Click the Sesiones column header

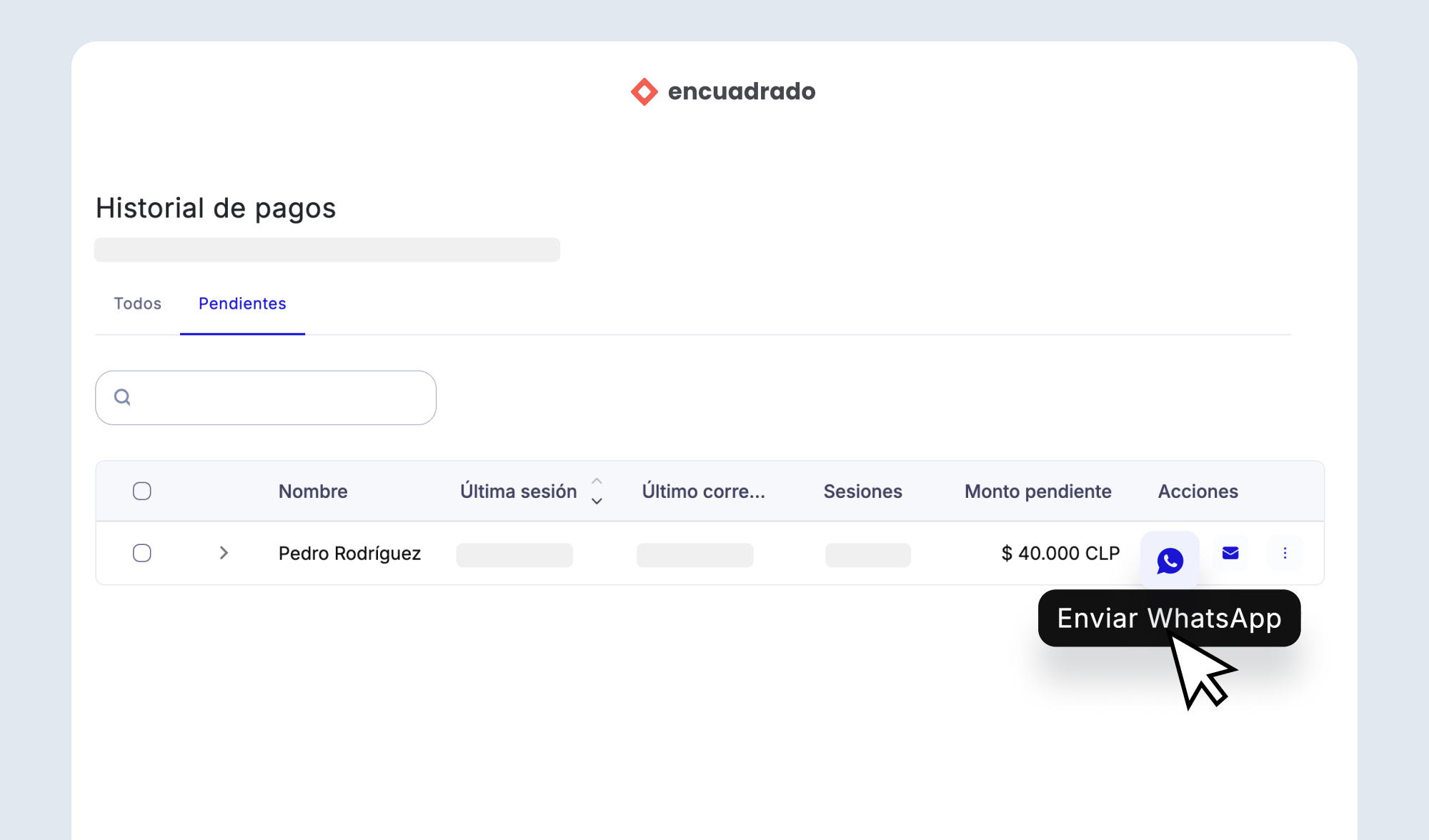point(862,491)
